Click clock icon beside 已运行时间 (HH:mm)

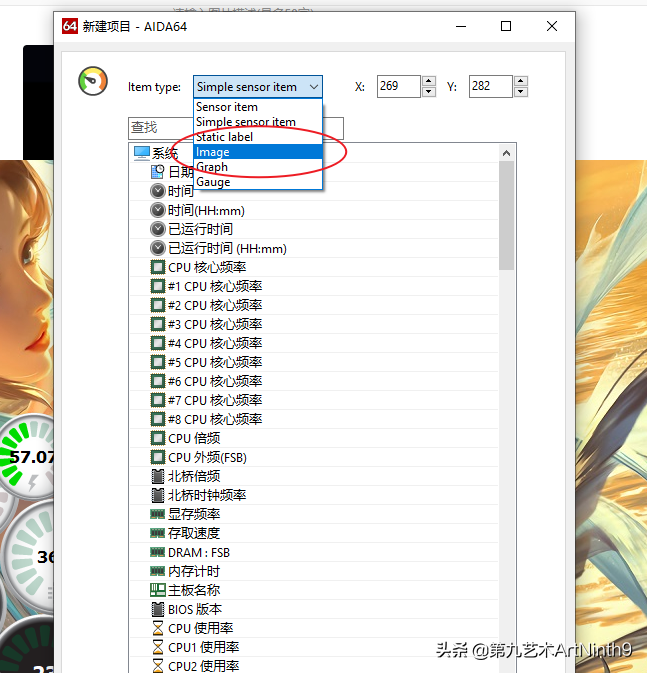point(158,248)
